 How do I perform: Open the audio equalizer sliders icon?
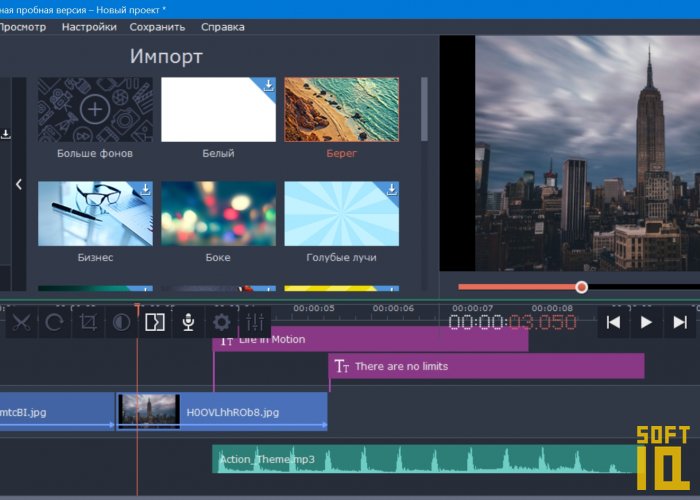pyautogui.click(x=255, y=322)
